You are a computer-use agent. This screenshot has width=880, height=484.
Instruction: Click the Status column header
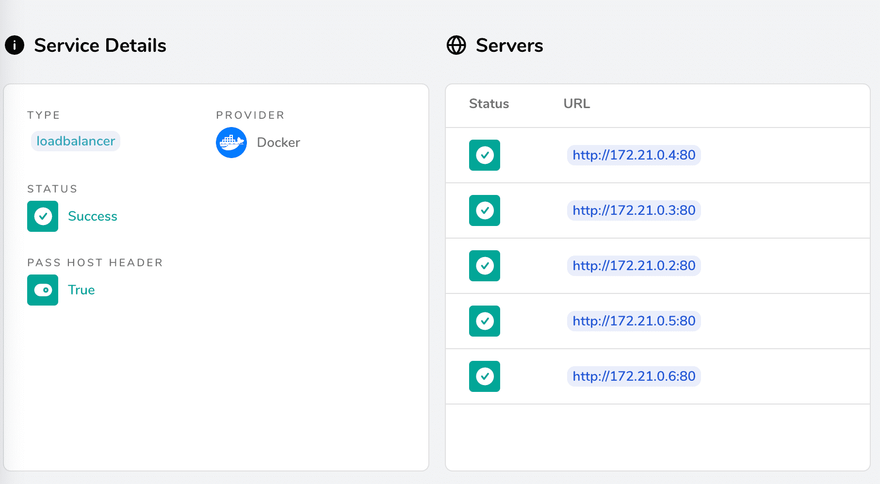pyautogui.click(x=489, y=104)
